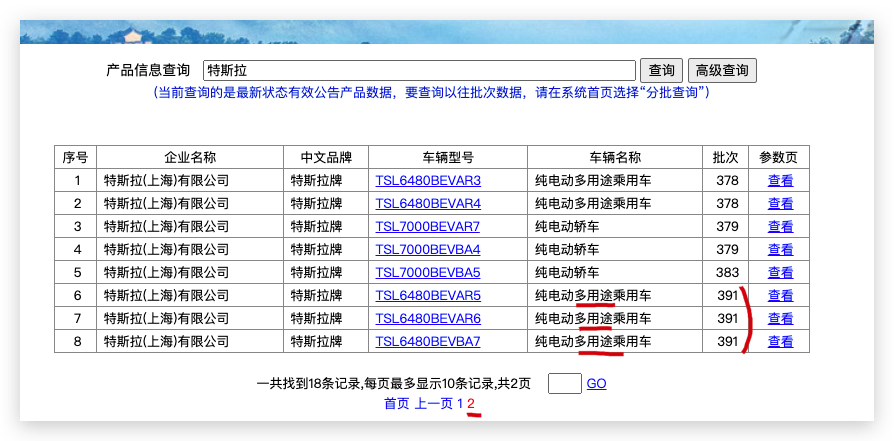Click the 中文品牌 column header
Screen dimensions: 894x441
(326, 157)
